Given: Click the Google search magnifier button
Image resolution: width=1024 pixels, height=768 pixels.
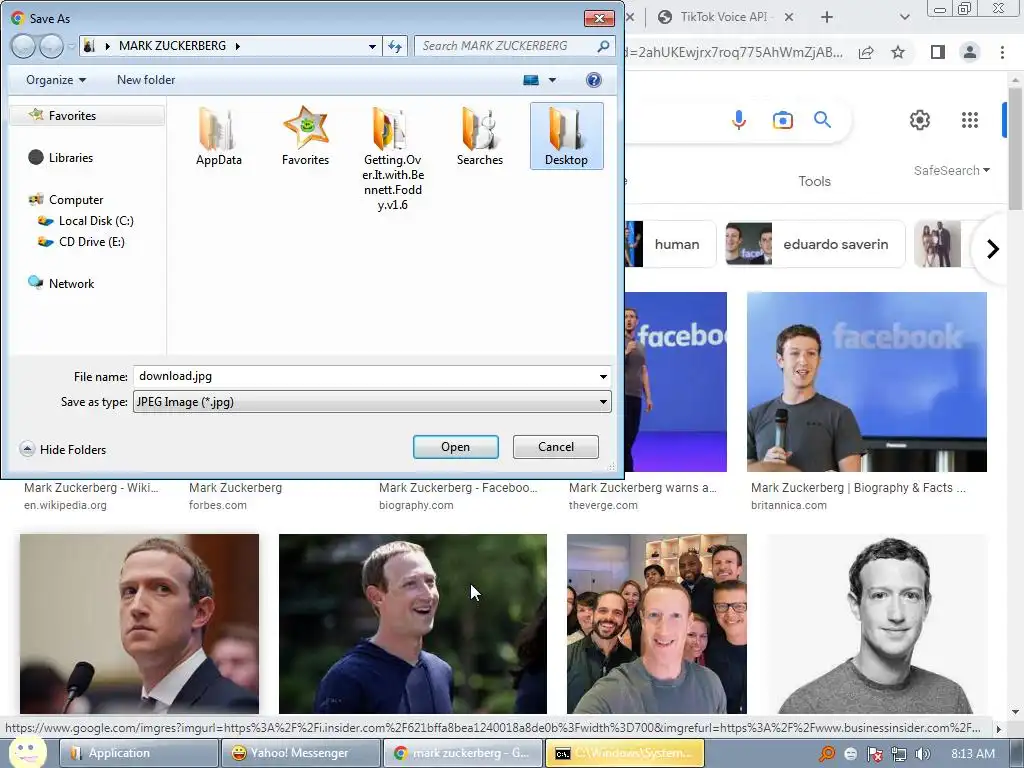Looking at the screenshot, I should click(x=822, y=120).
